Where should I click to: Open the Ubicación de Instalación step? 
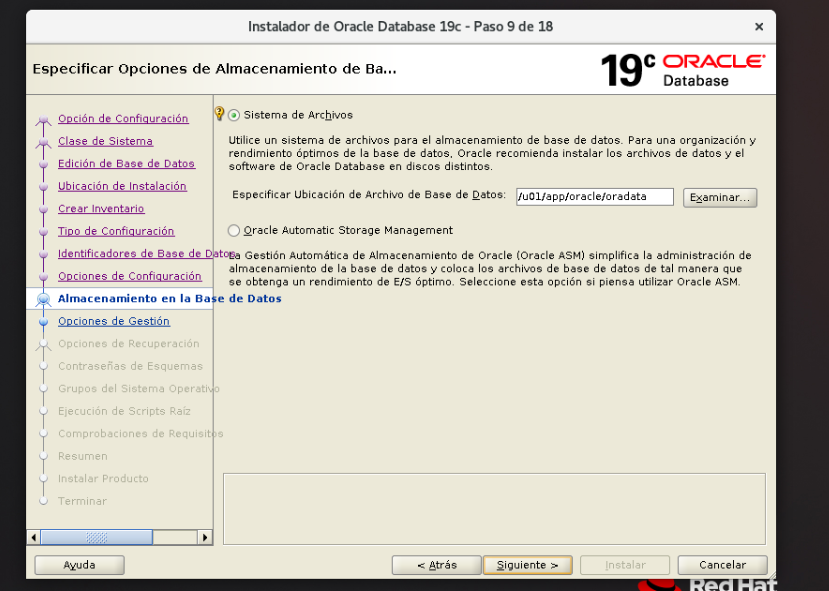tap(124, 186)
